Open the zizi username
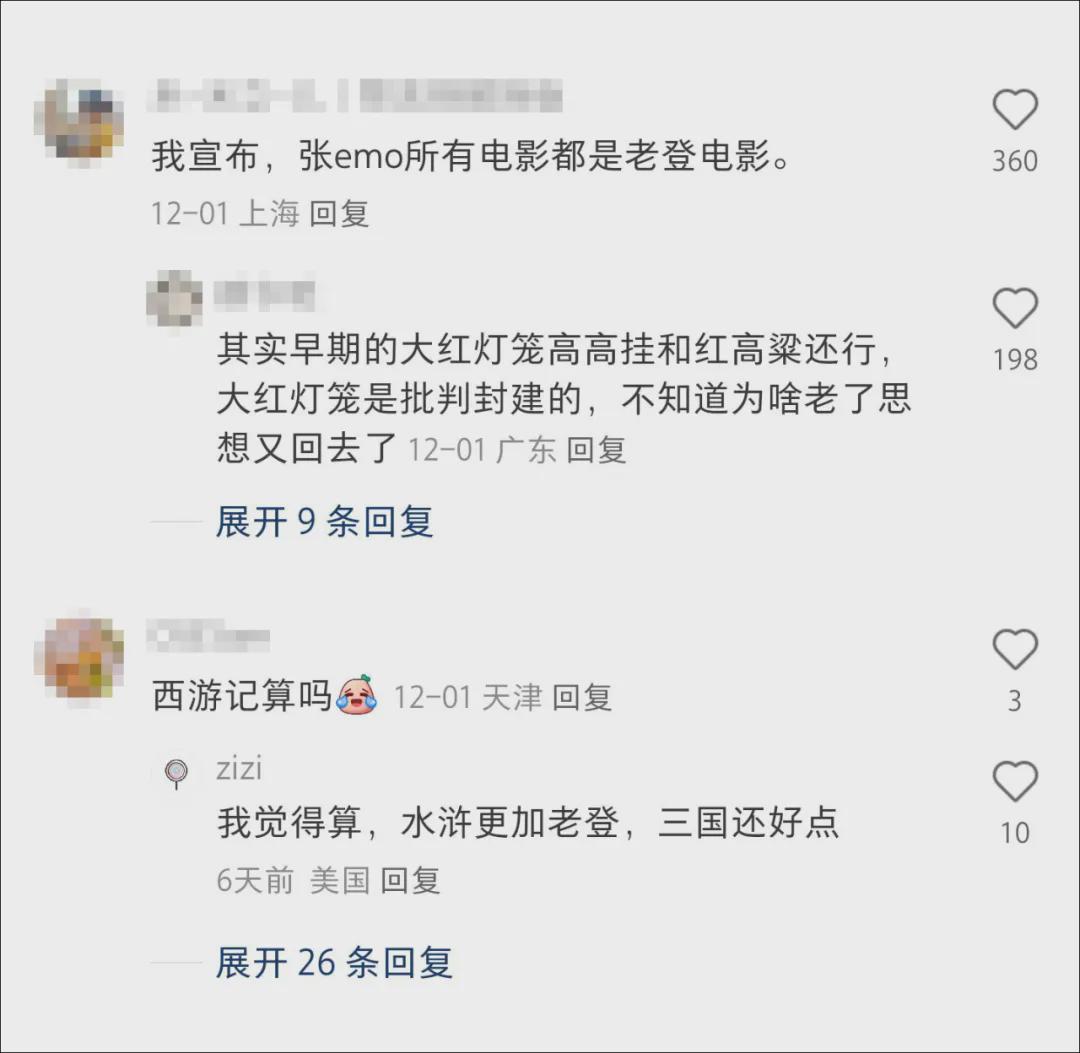The height and width of the screenshot is (1053, 1080). click(x=239, y=769)
